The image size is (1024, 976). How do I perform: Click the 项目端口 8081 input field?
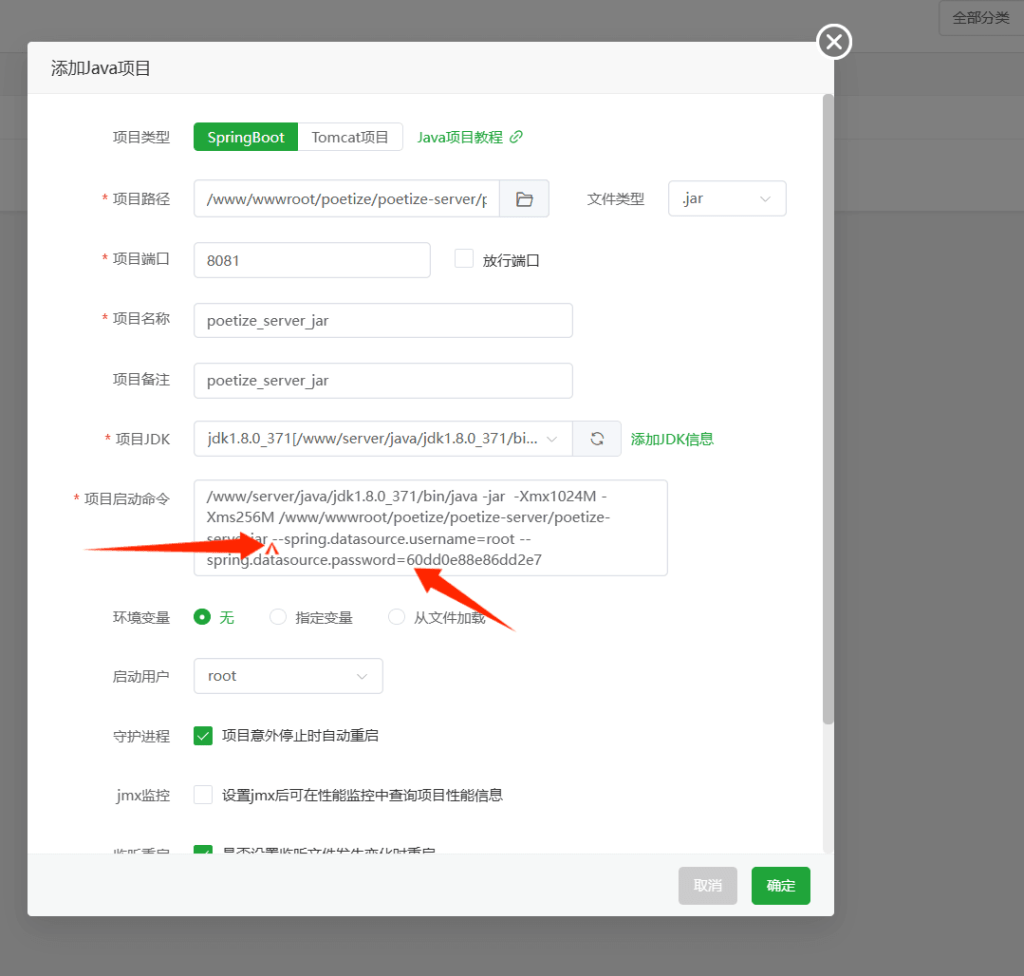(312, 260)
